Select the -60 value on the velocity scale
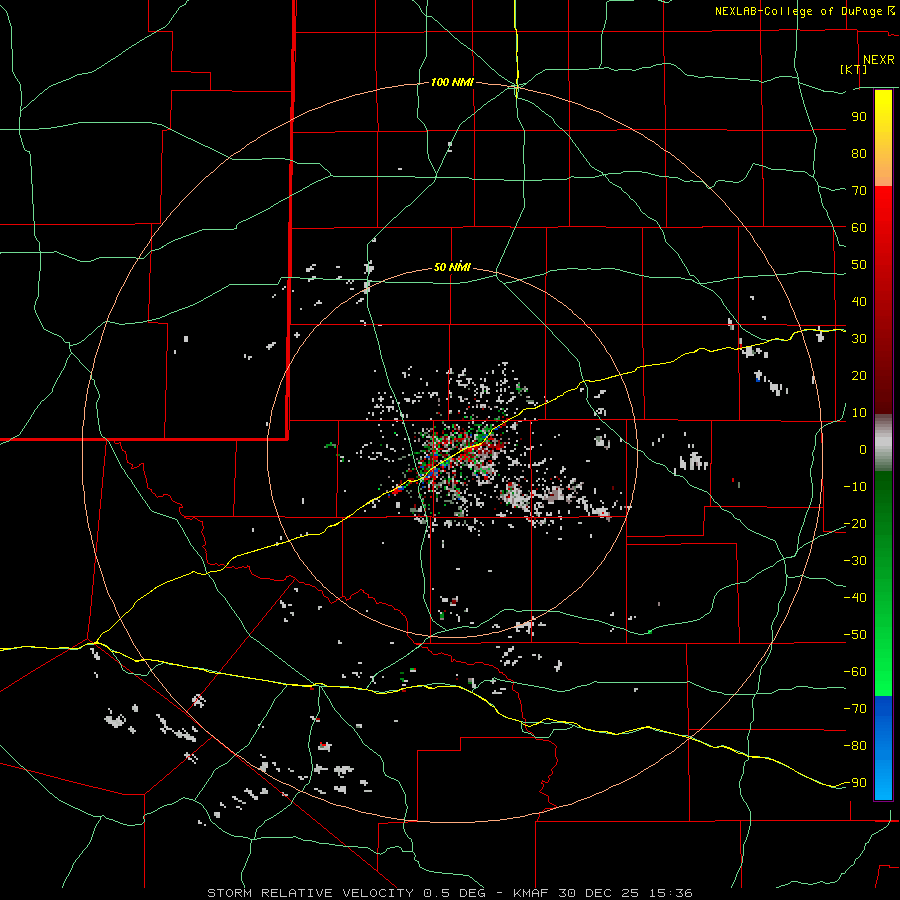The image size is (900, 900). point(855,672)
